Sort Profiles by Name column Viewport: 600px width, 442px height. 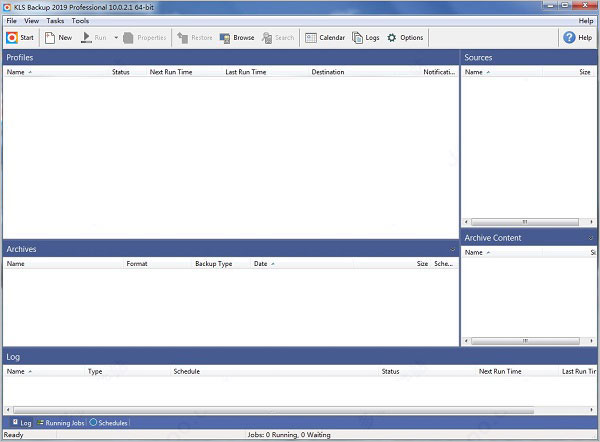57,72
